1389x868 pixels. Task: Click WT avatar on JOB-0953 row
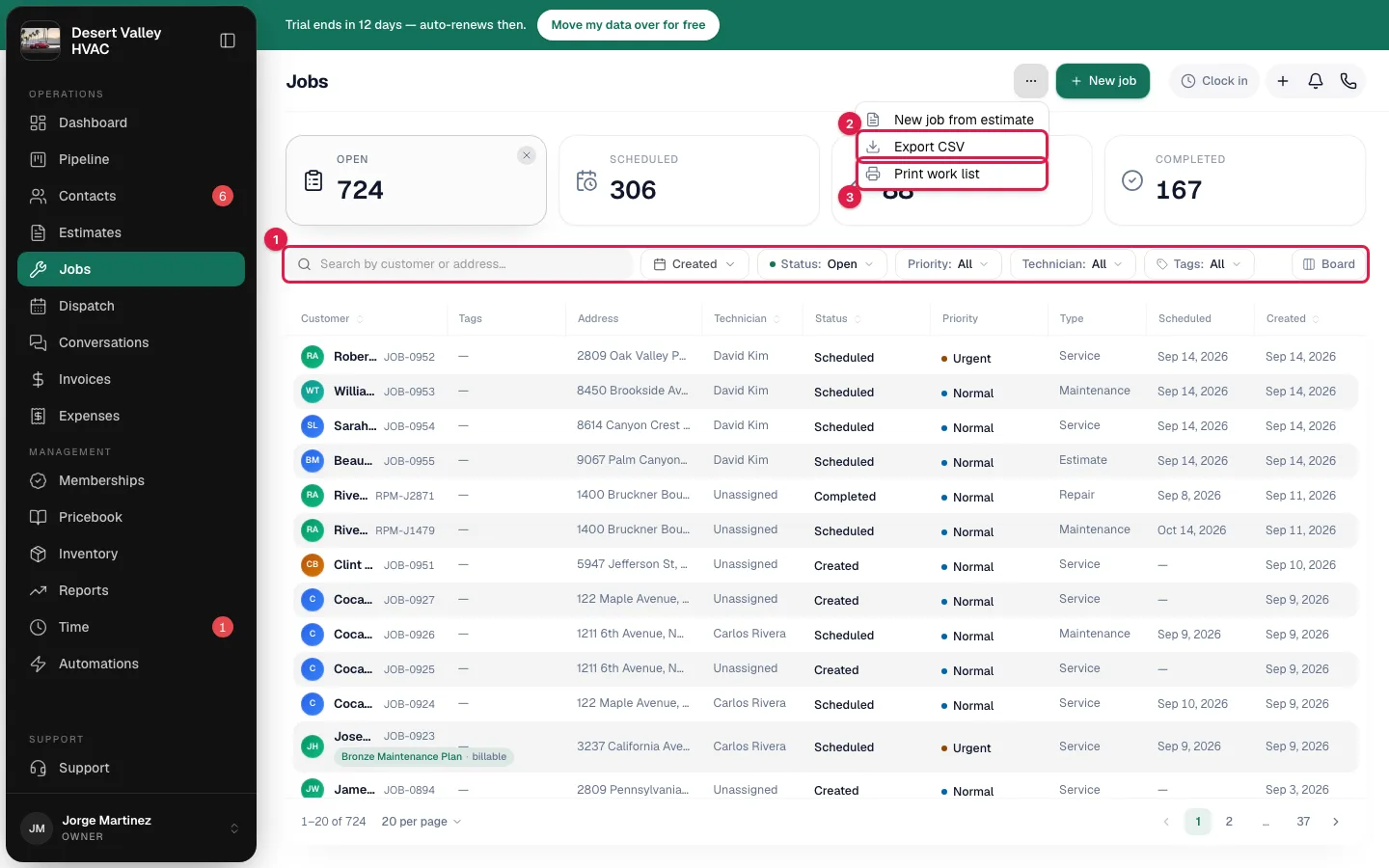point(313,392)
